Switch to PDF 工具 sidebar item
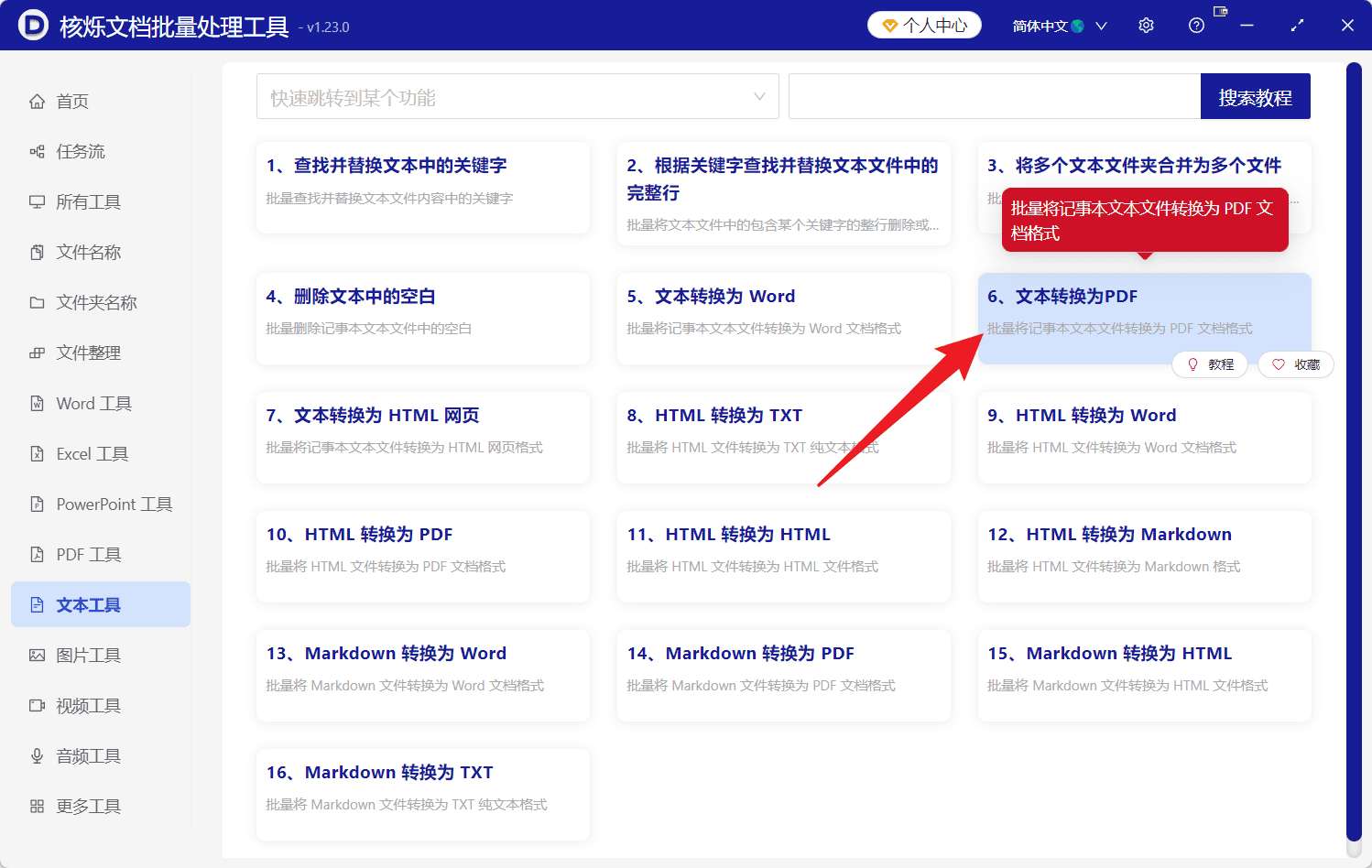 click(x=101, y=554)
